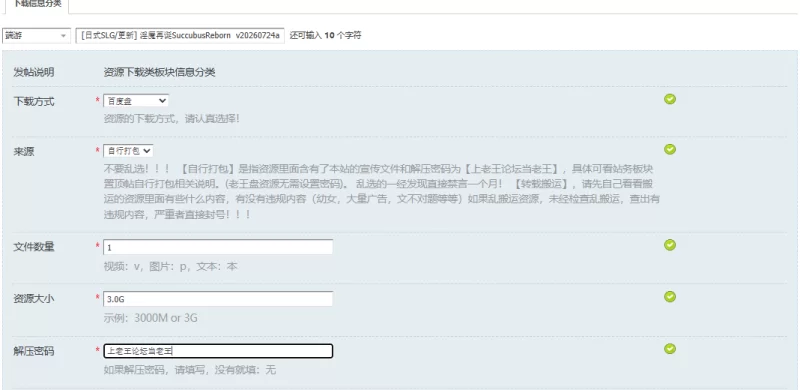The width and height of the screenshot is (800, 390).
Task: Click the 资源大小 field label
Action: pos(34,299)
